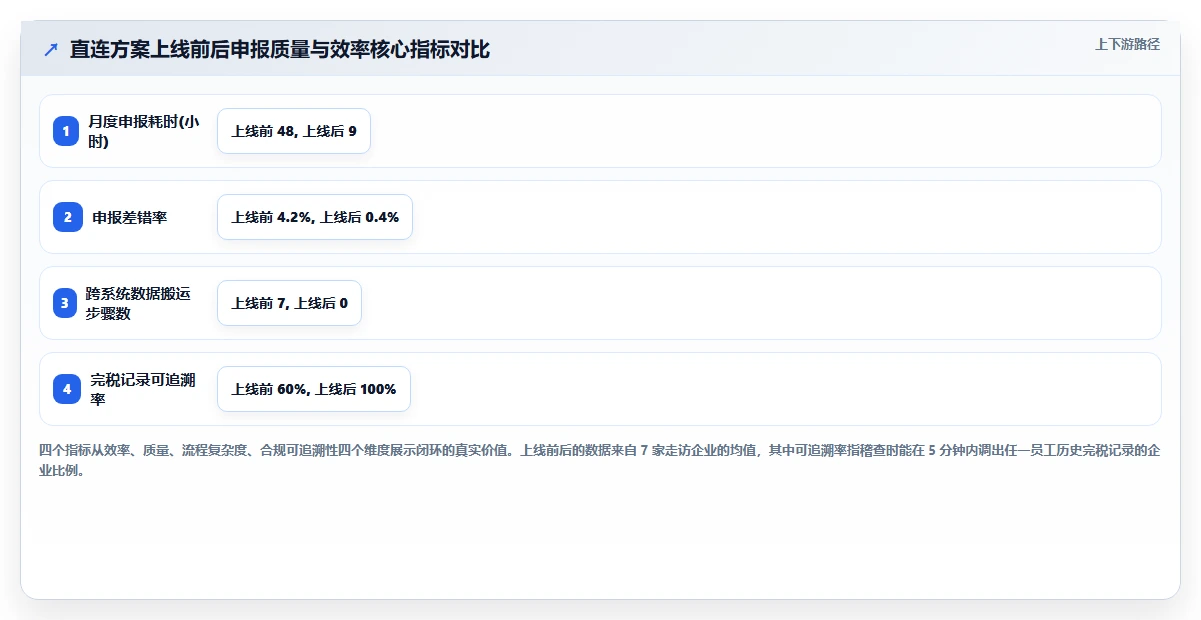Viewport: 1201px width, 620px height.
Task: Click the chip 上线前 60%, 上线后 100%
Action: pos(314,389)
